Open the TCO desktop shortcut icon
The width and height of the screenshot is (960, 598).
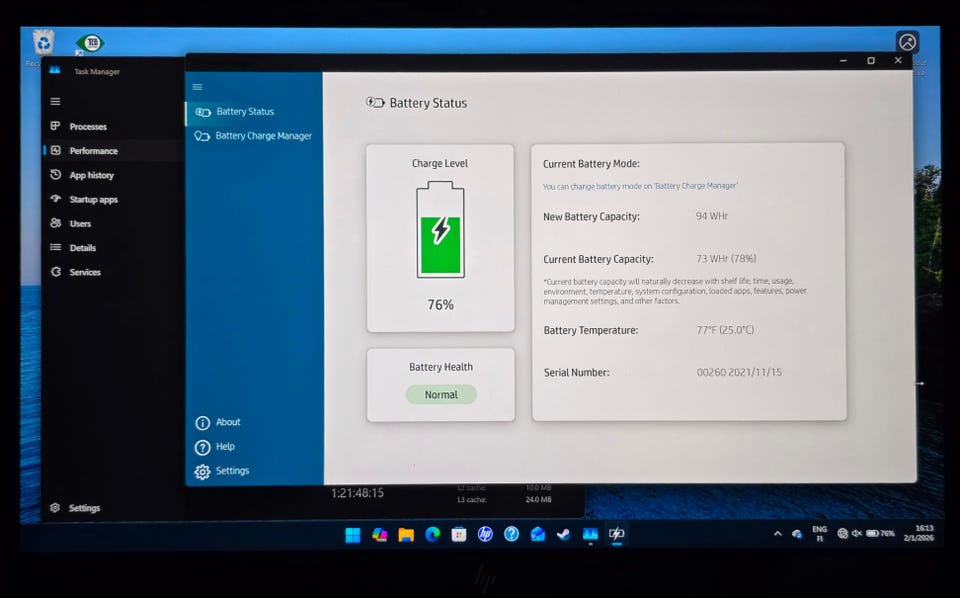click(x=90, y=43)
